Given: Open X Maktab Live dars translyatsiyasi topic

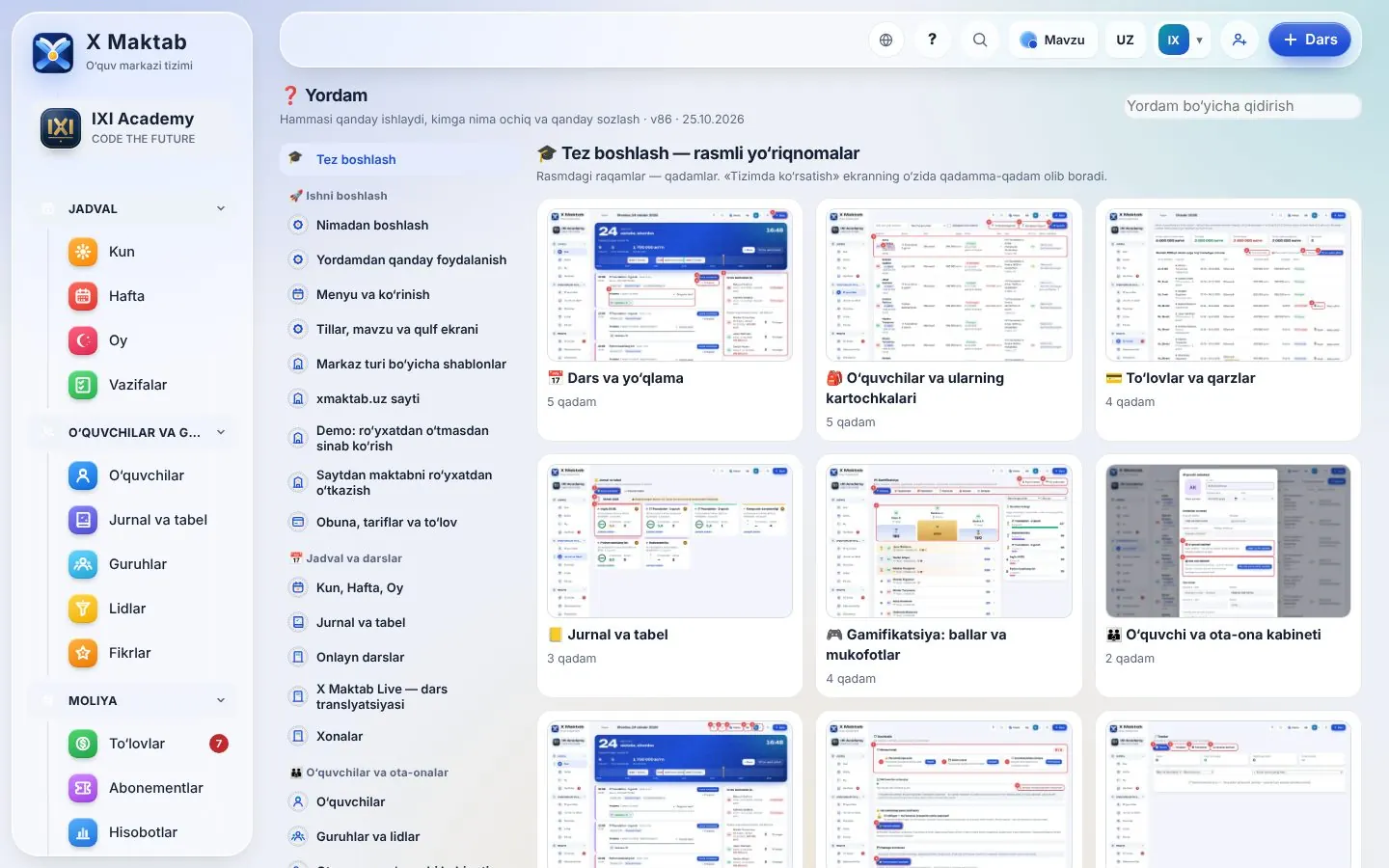Looking at the screenshot, I should [398, 697].
